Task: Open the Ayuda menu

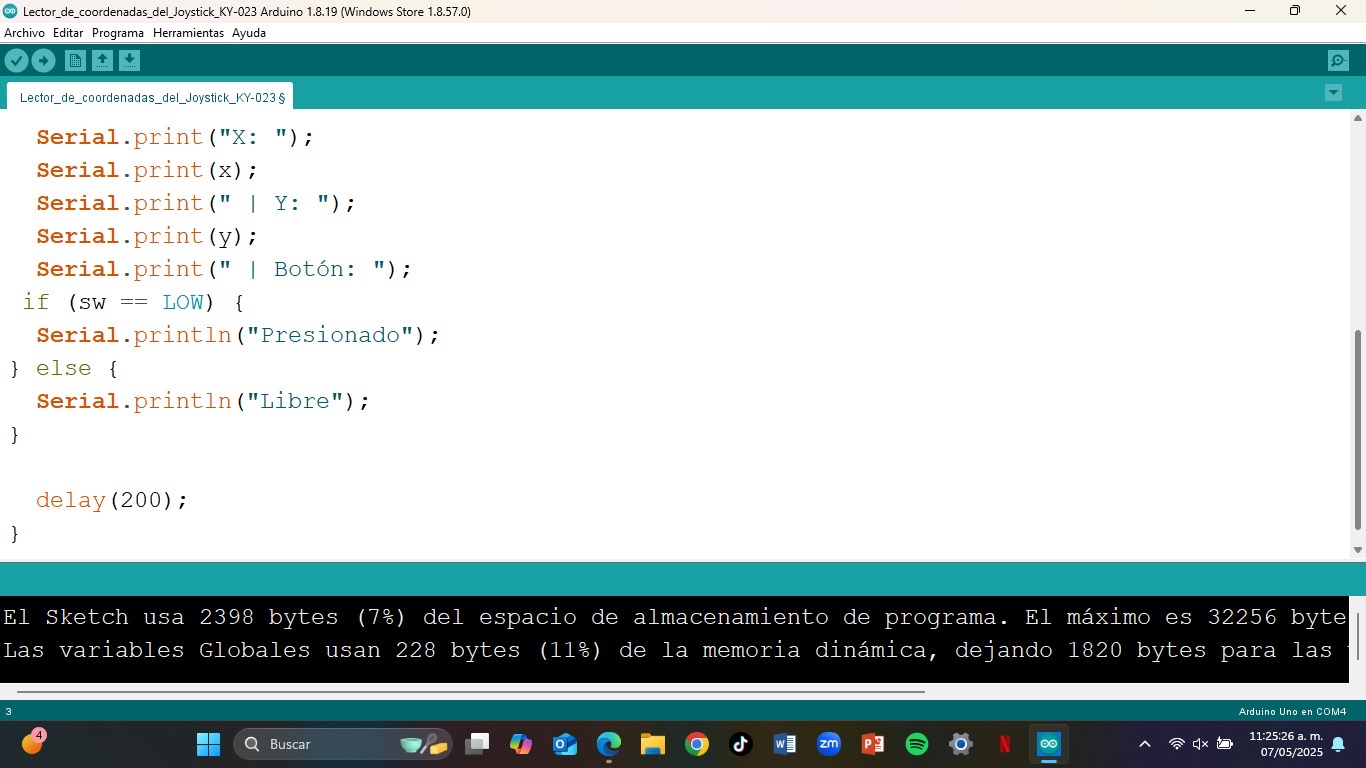Action: pos(249,33)
